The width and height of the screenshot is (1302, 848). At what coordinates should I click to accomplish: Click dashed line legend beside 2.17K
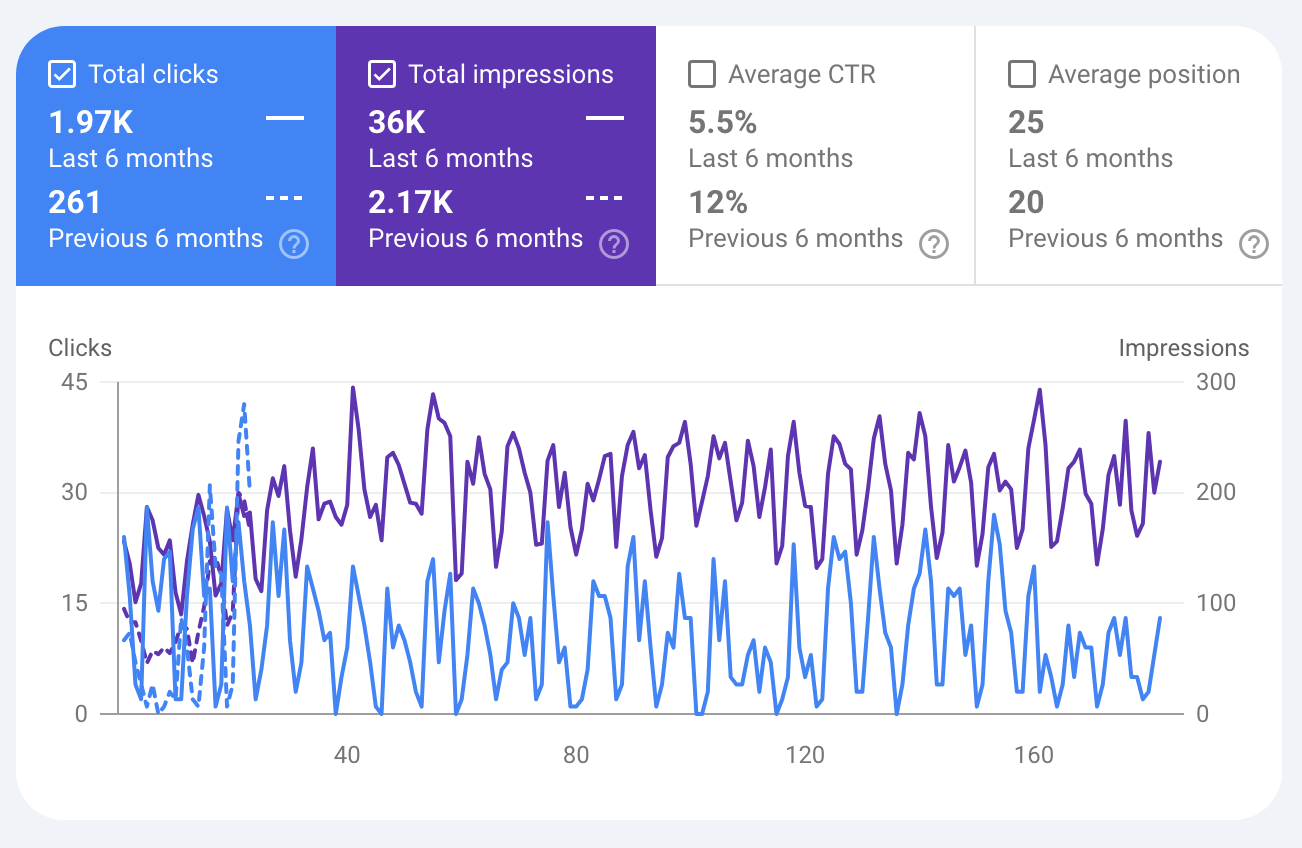tap(605, 198)
